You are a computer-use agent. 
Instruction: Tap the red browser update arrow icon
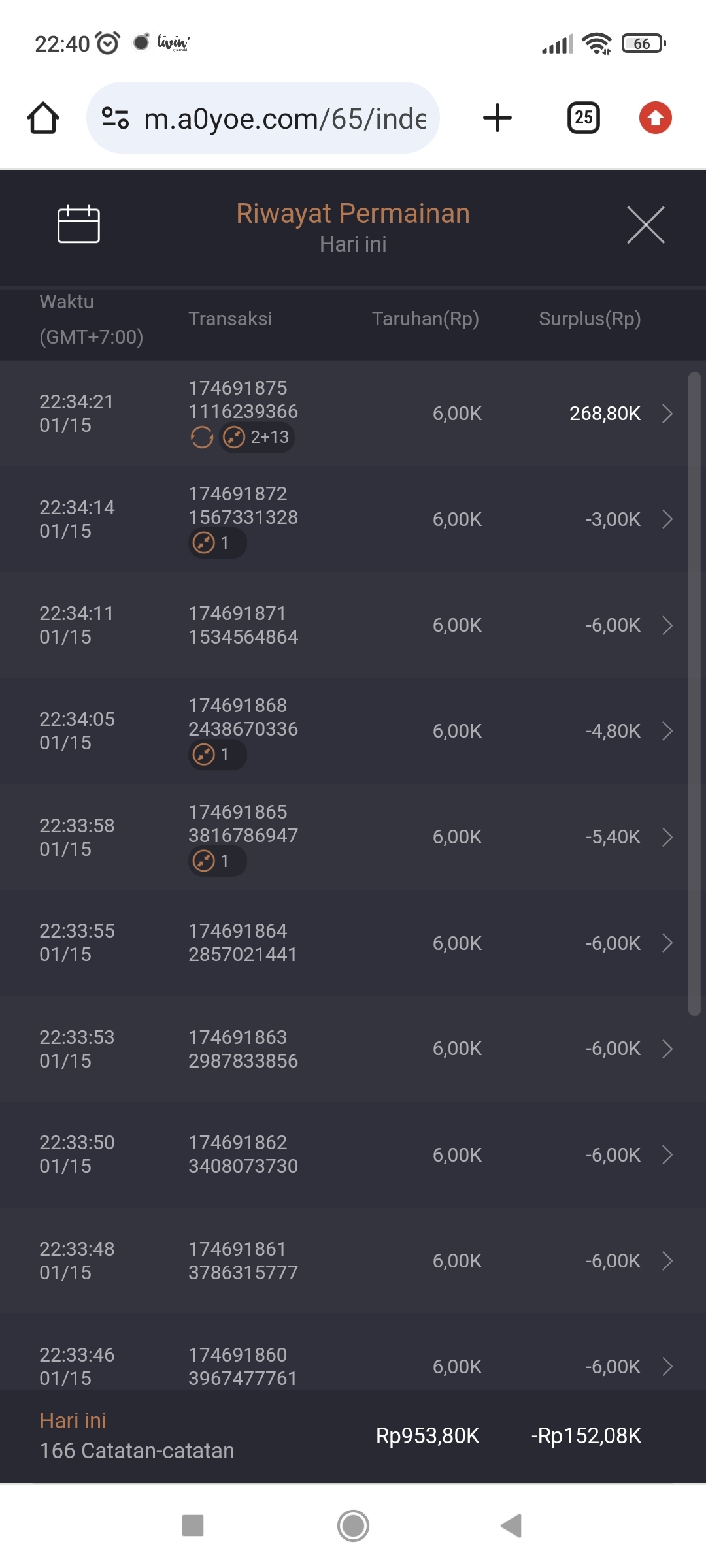point(655,118)
